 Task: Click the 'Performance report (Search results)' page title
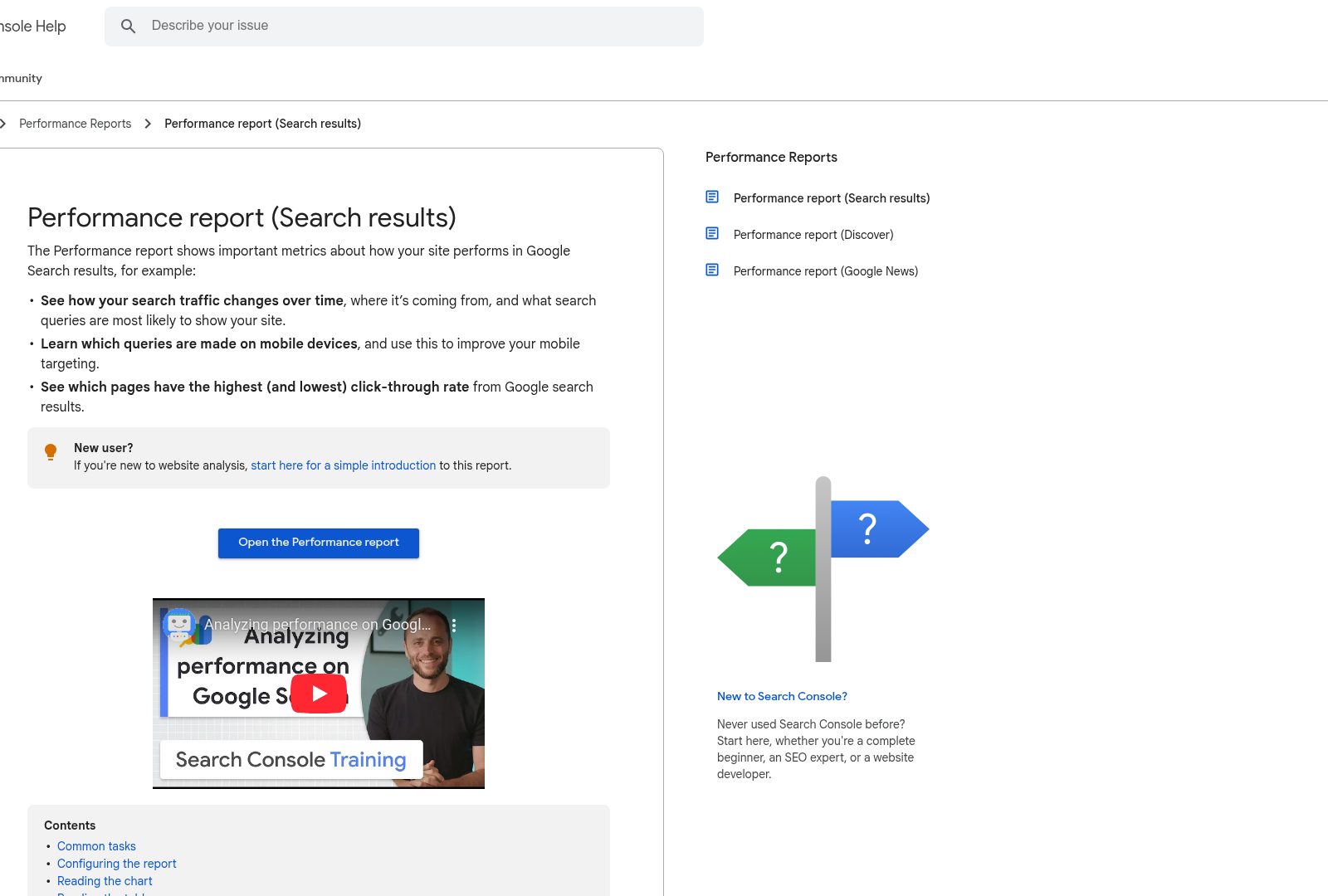coord(242,217)
